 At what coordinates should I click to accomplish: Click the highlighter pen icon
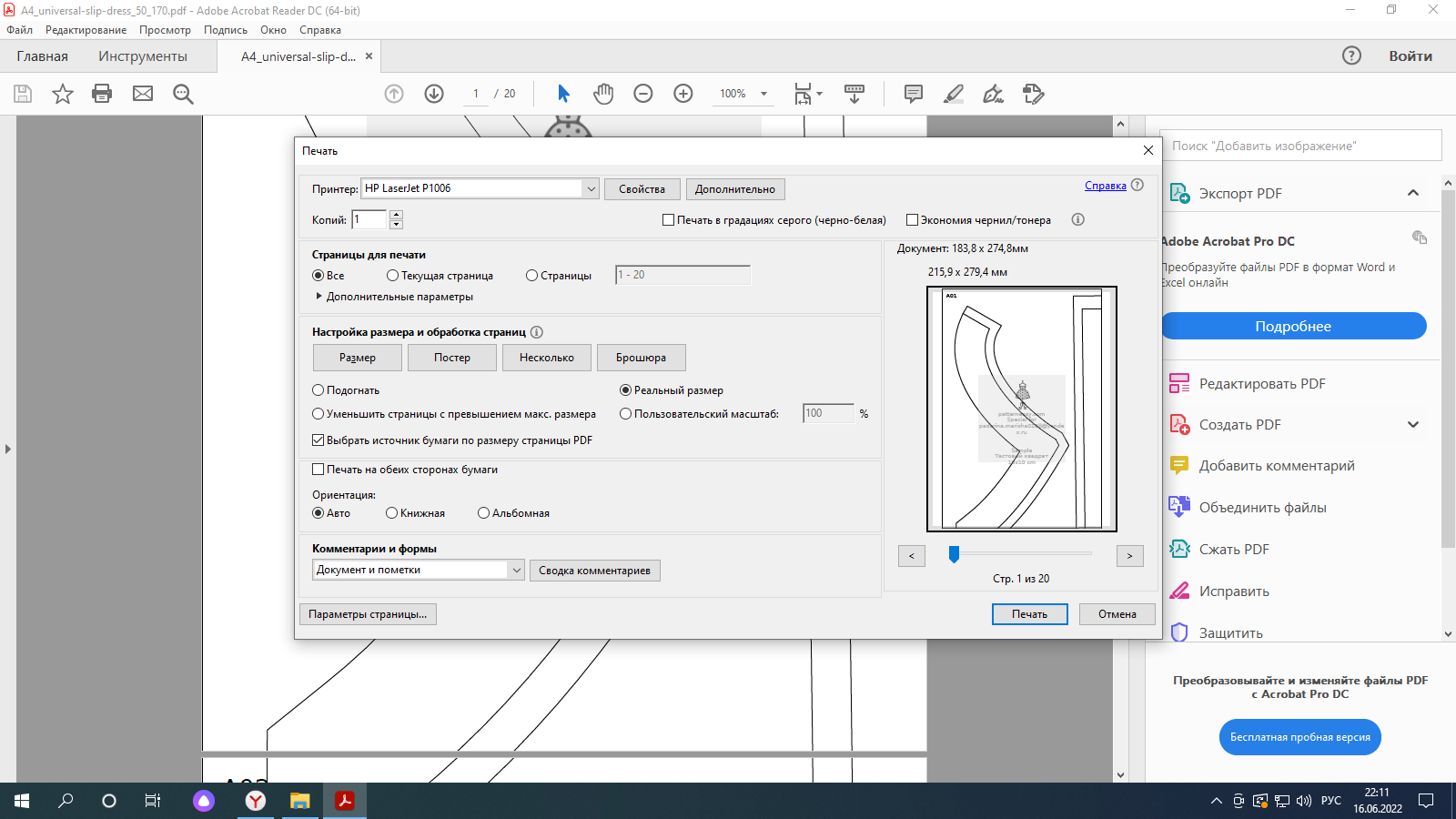tap(954, 94)
